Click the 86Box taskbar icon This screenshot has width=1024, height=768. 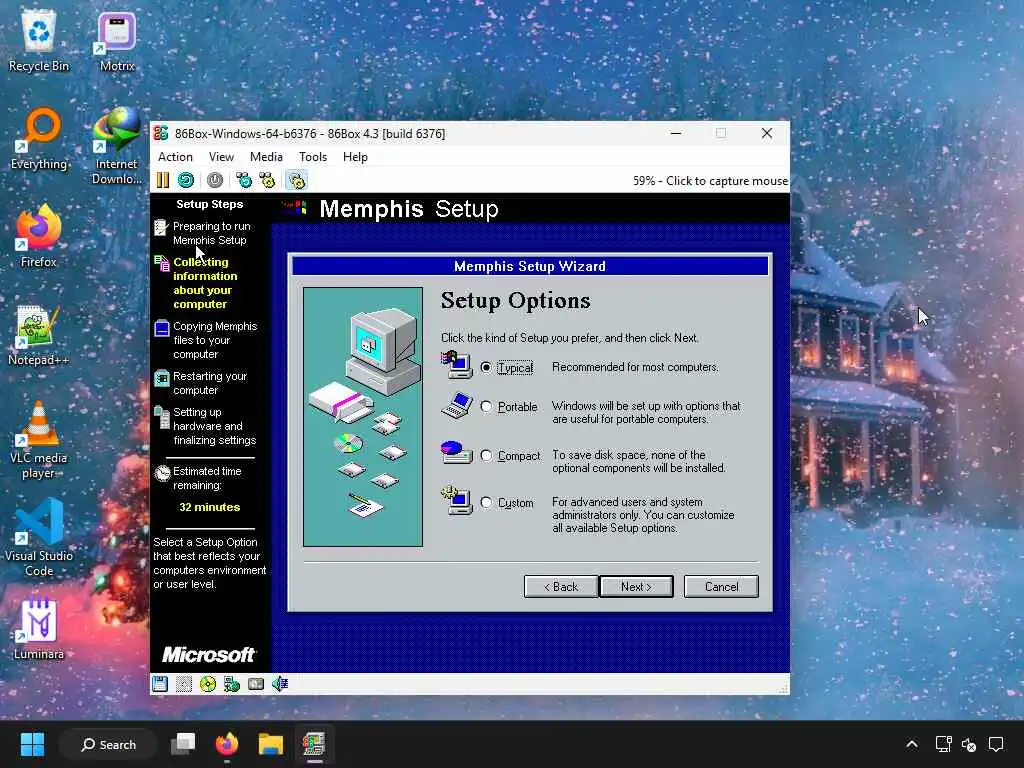click(314, 744)
